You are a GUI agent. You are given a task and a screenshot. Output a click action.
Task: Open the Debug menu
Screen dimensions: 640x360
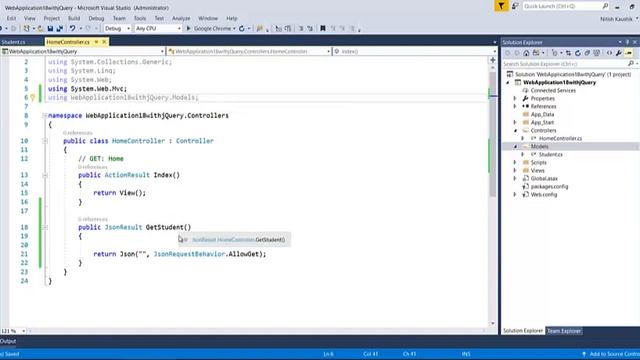point(96,18)
